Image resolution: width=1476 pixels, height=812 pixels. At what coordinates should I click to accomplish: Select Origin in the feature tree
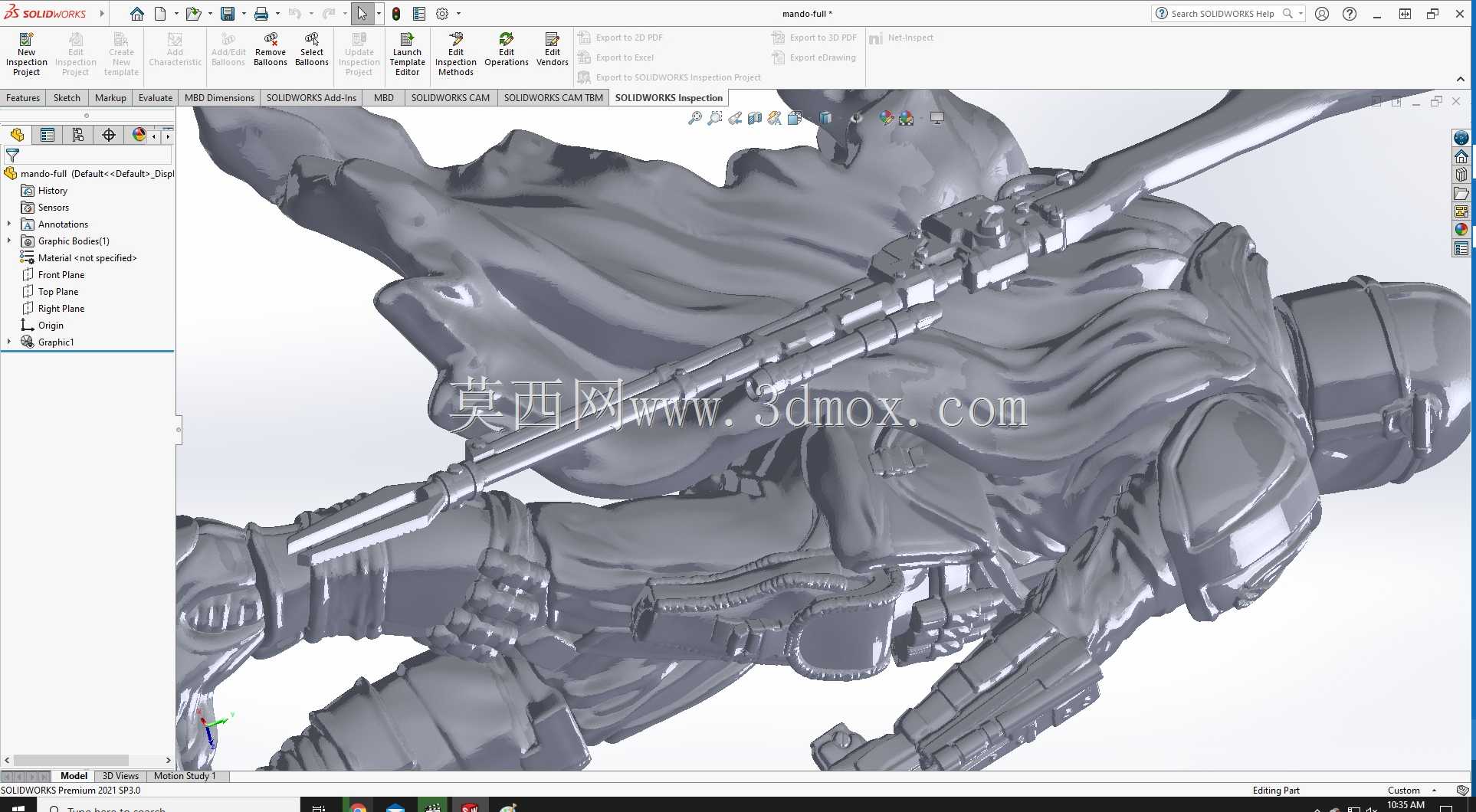[x=51, y=326]
